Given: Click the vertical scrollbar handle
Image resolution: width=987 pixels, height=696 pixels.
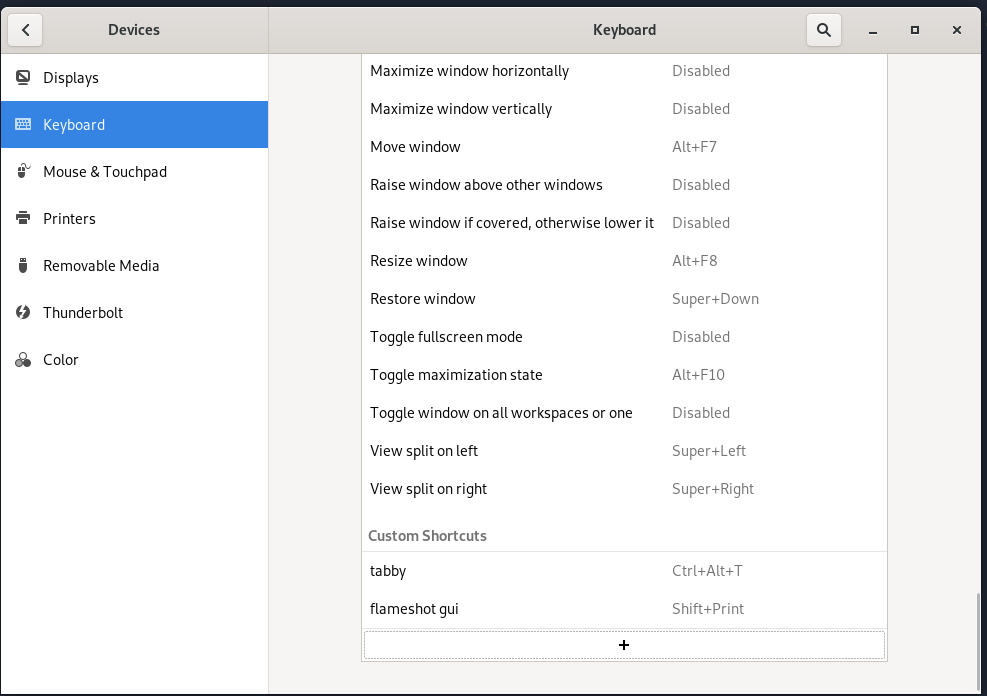Looking at the screenshot, I should pyautogui.click(x=979, y=641).
